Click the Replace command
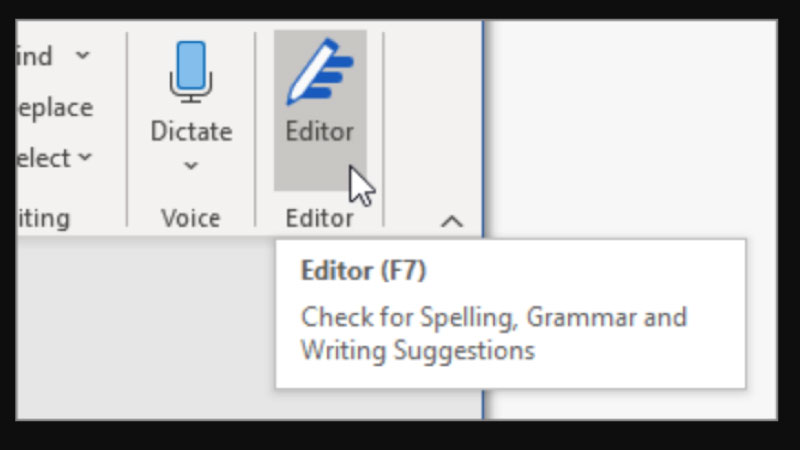The width and height of the screenshot is (800, 450). pyautogui.click(x=55, y=107)
